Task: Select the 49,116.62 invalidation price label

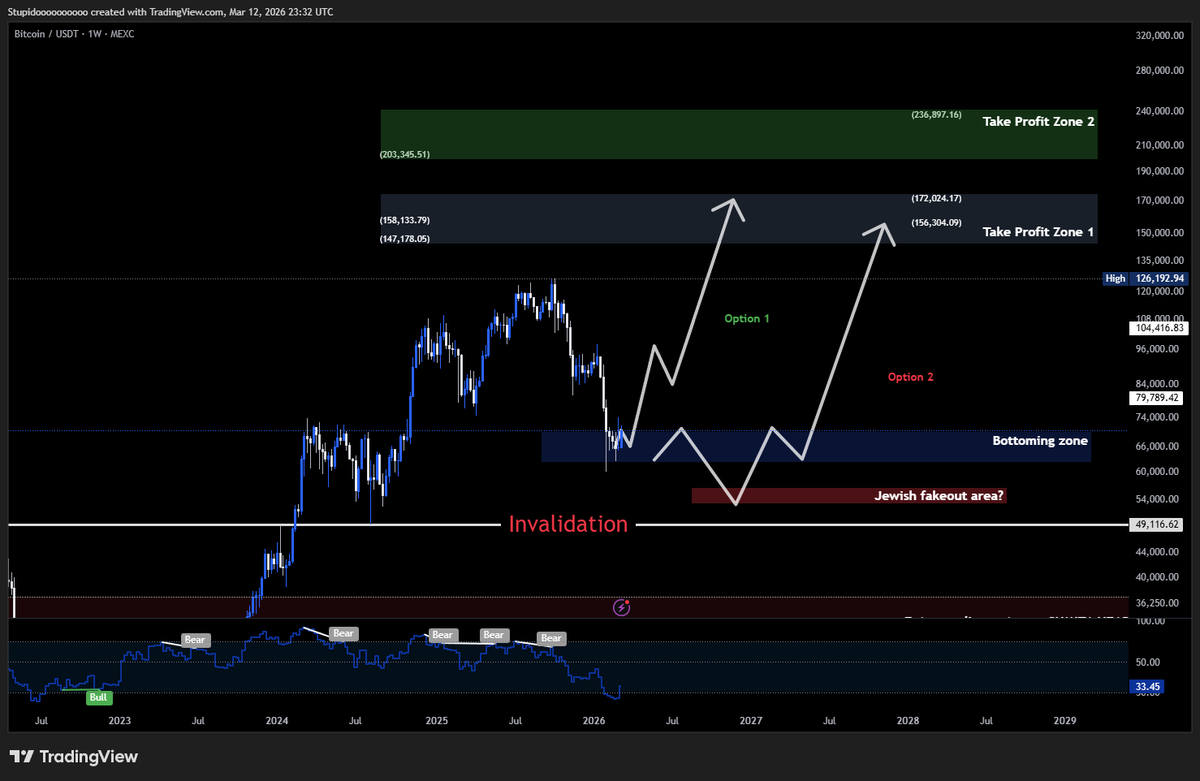Action: point(1157,524)
